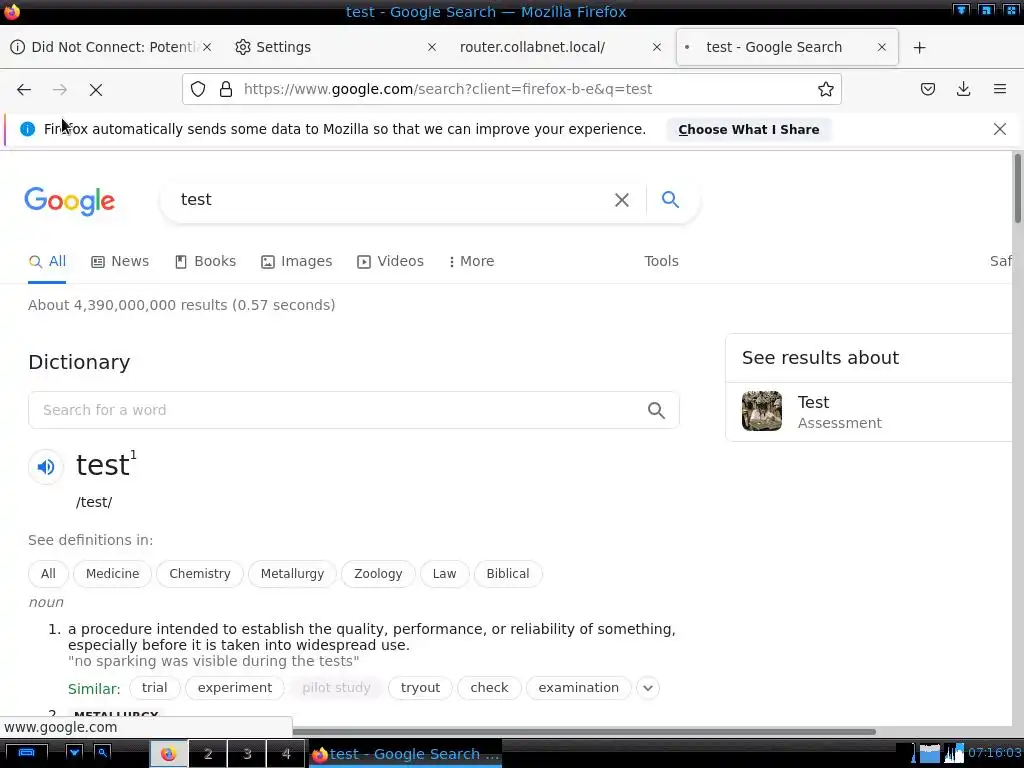1024x768 pixels.
Task: Click the horizontal page scrollbar thumb
Action: (x=584, y=732)
